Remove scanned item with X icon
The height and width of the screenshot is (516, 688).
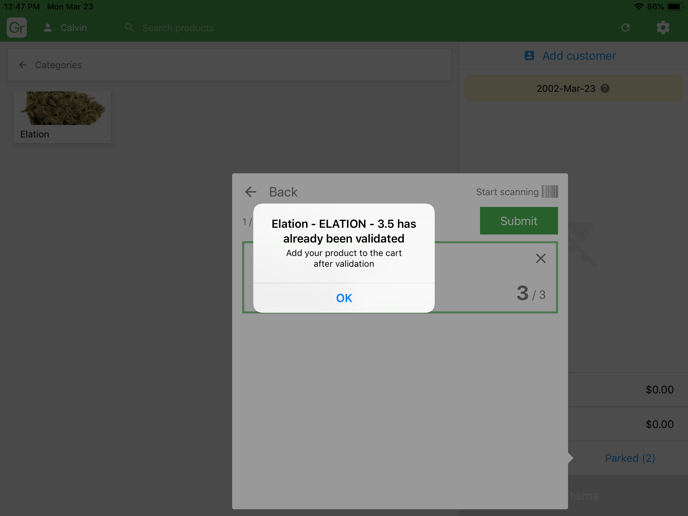540,259
